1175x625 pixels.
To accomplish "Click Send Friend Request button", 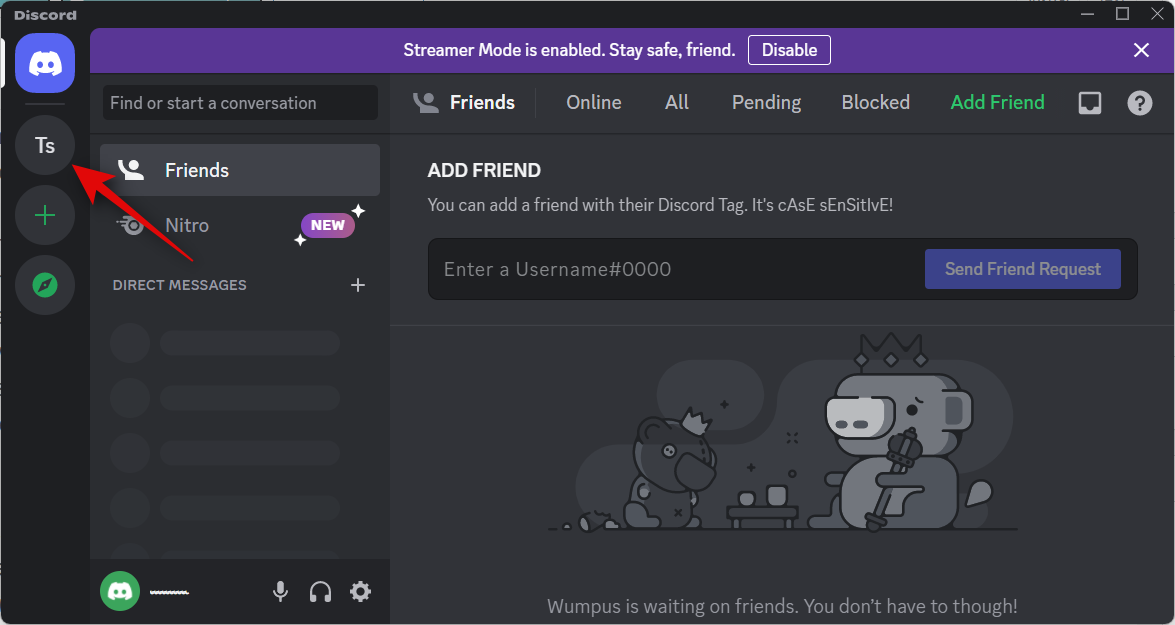I will point(1022,269).
